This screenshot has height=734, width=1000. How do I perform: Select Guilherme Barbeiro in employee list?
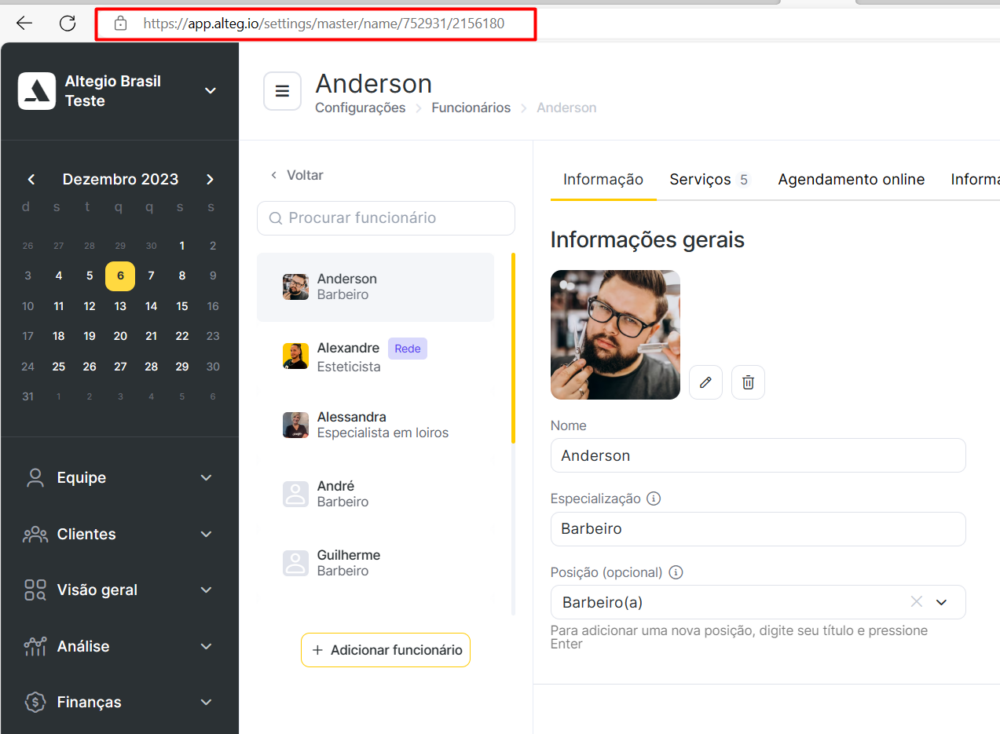pos(376,563)
